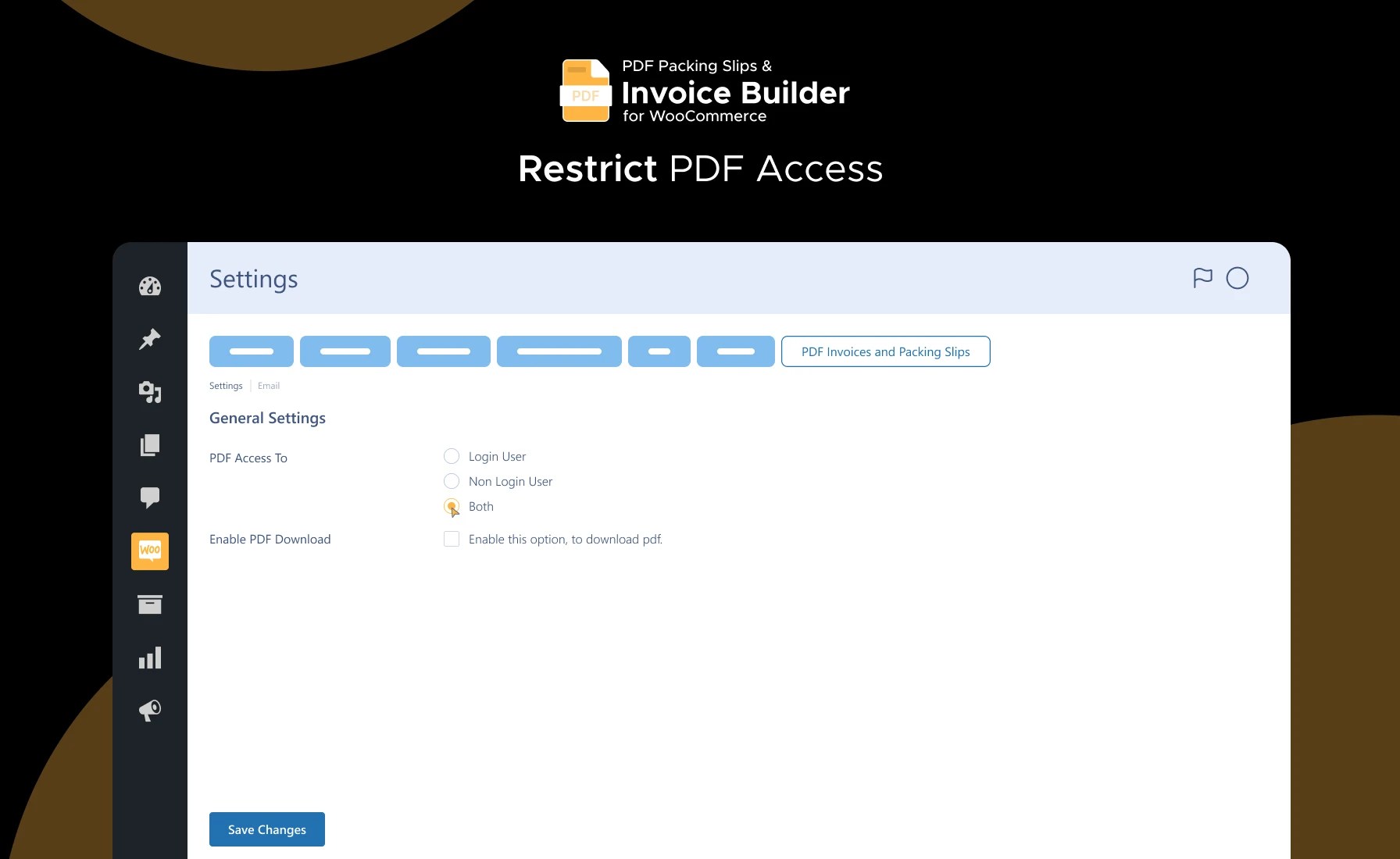
Task: Click the Save Changes button
Action: (266, 829)
